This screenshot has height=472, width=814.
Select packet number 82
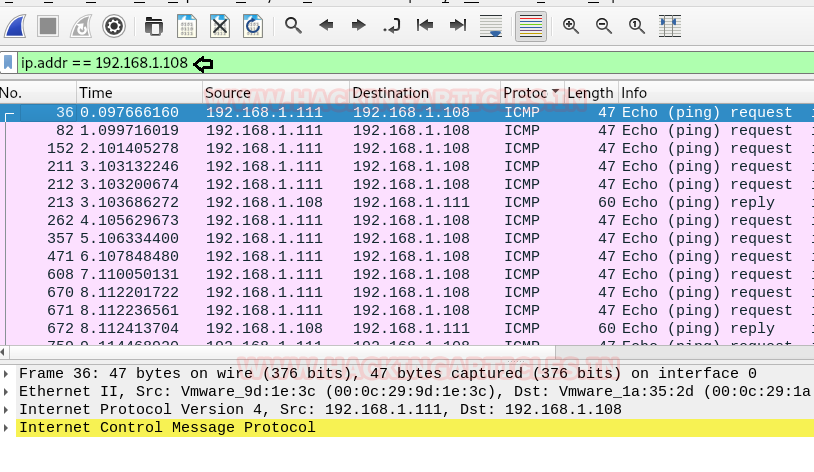click(x=407, y=130)
